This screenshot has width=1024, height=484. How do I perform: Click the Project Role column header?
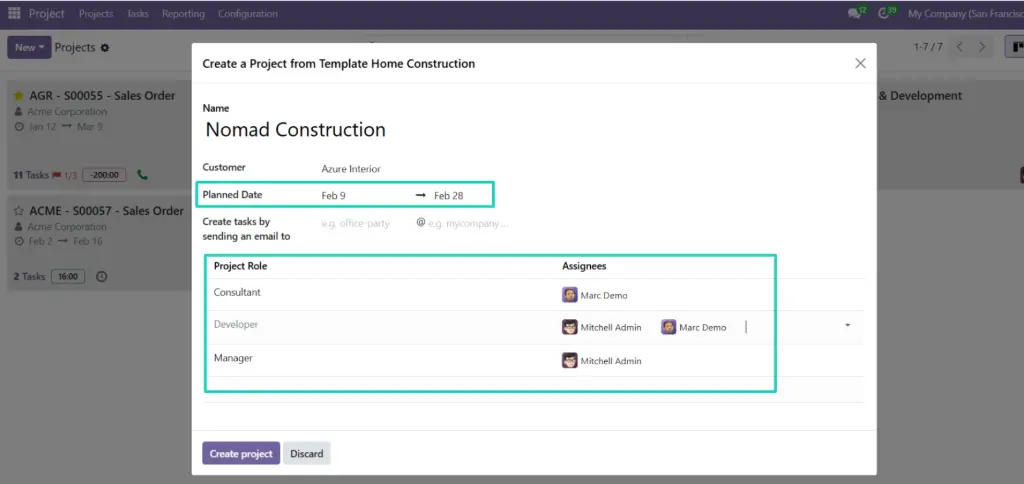240,266
